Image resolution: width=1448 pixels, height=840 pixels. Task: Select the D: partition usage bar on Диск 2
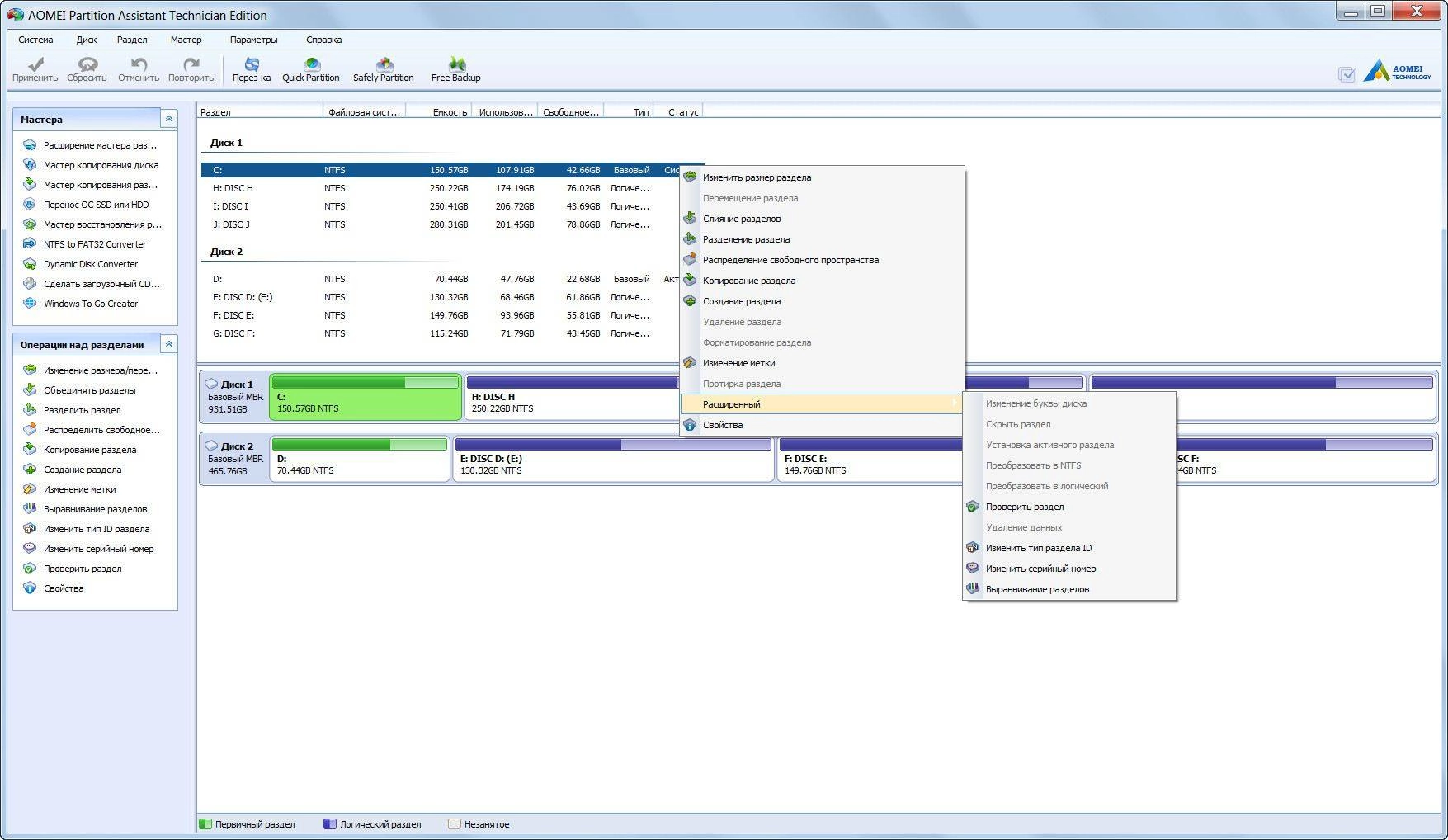coord(359,444)
